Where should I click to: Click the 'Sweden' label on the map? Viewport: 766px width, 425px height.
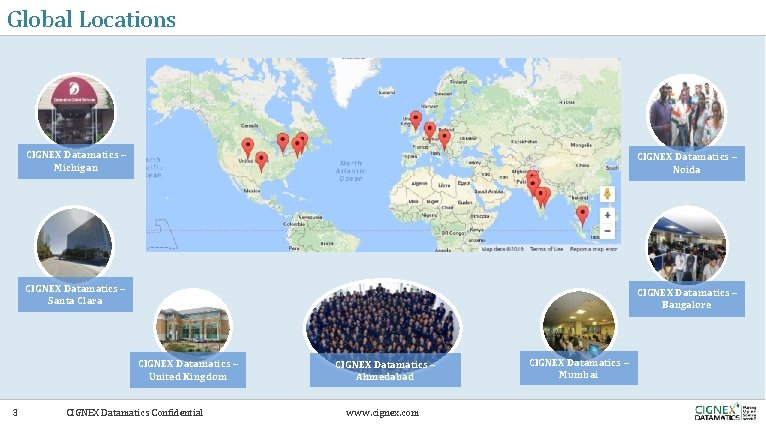click(443, 93)
